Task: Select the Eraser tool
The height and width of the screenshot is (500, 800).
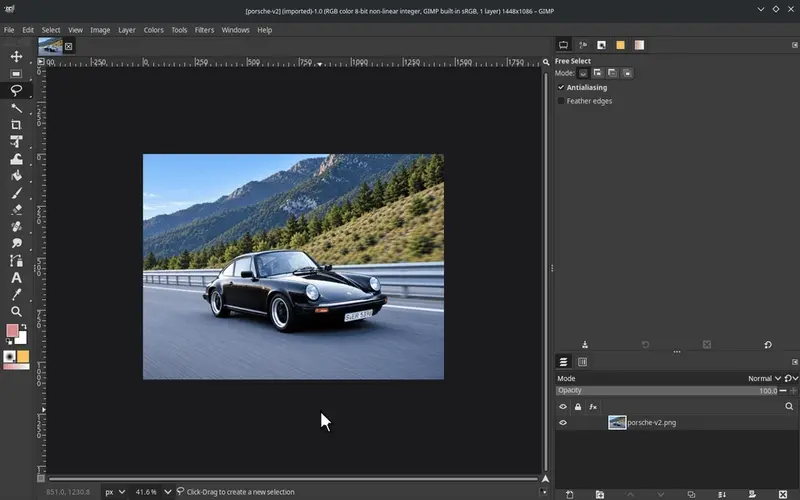Action: (x=16, y=210)
